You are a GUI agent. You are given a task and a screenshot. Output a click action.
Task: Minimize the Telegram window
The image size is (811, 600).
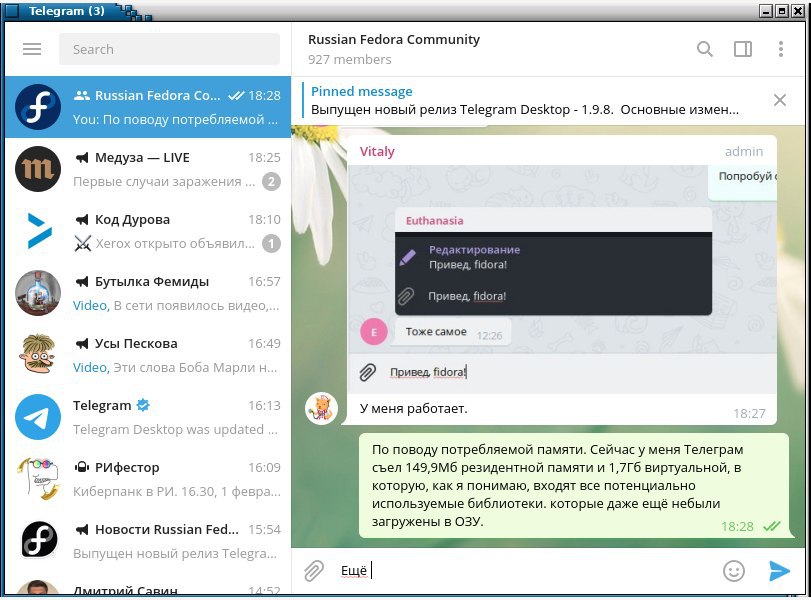pos(767,11)
